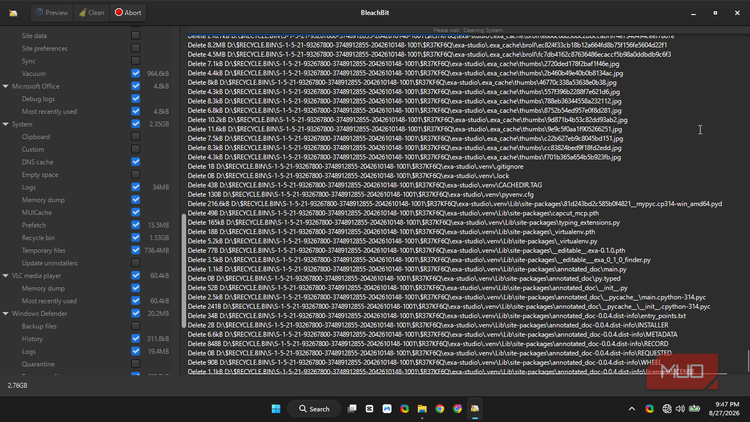This screenshot has width=750, height=422.
Task: Select the Windows Defender History item
Action: (32, 339)
